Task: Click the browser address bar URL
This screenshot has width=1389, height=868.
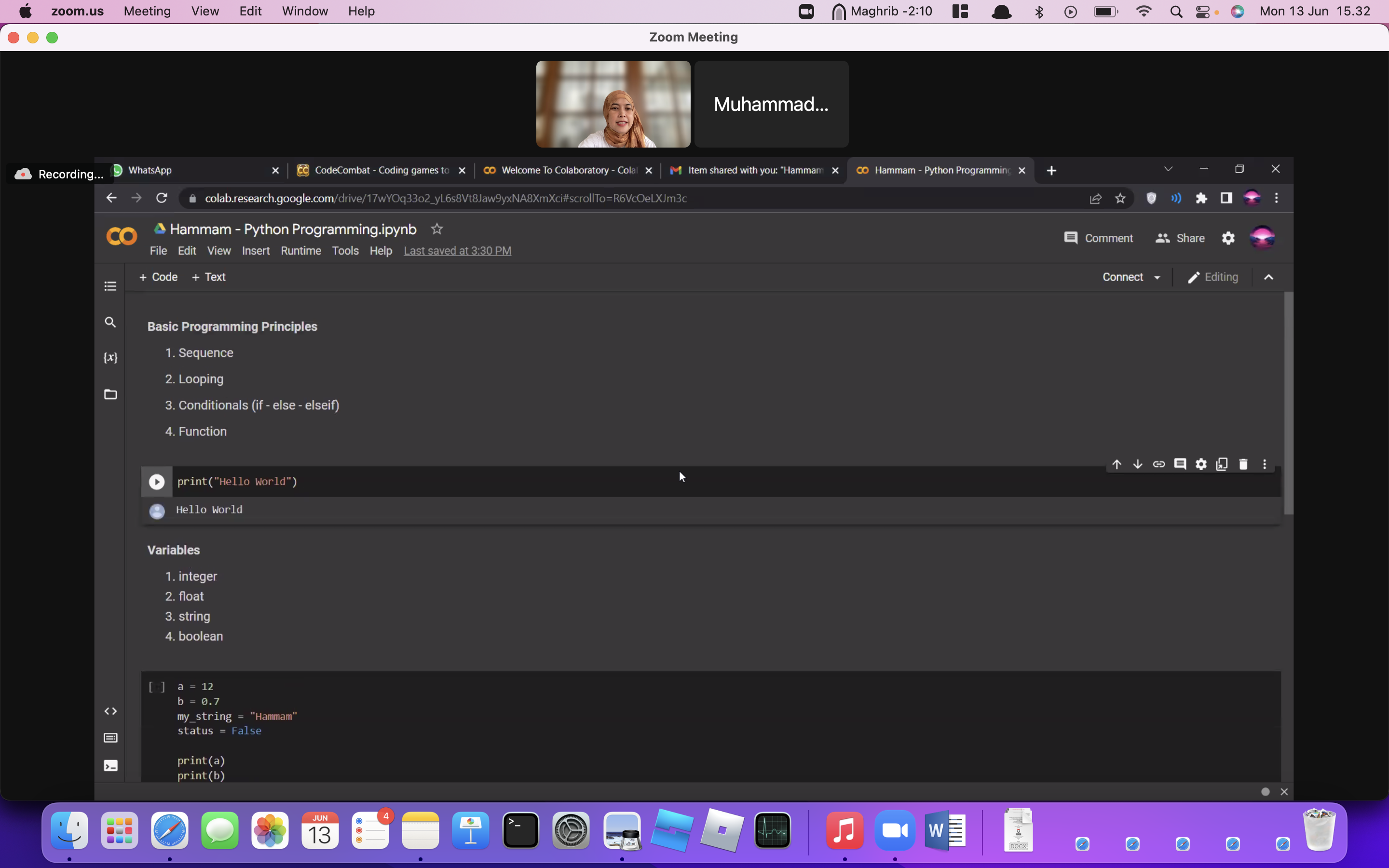Action: click(446, 199)
